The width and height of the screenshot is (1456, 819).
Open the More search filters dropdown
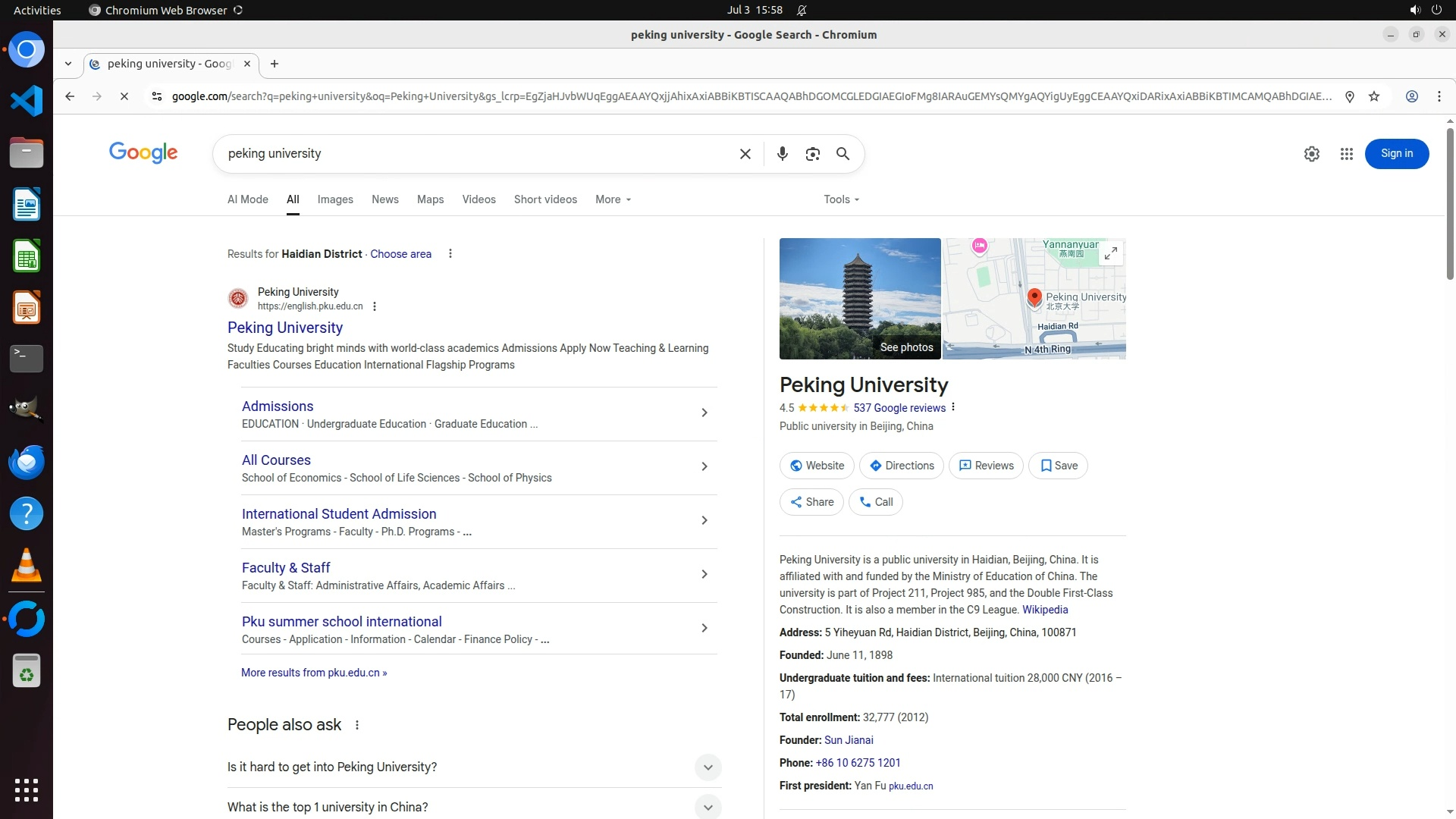pos(613,199)
